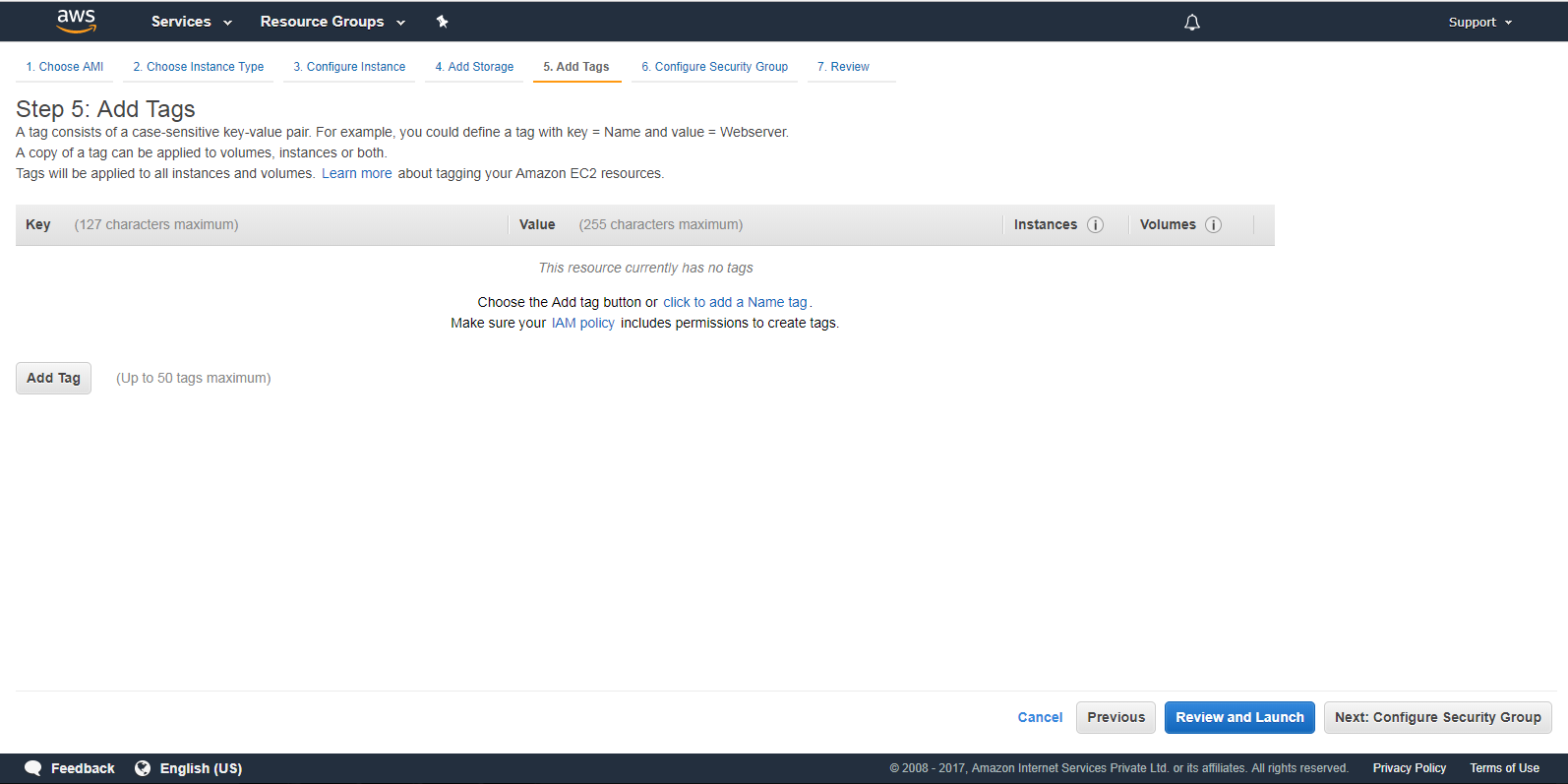The width and height of the screenshot is (1568, 784).
Task: Expand the Services dropdown menu
Action: tap(191, 22)
